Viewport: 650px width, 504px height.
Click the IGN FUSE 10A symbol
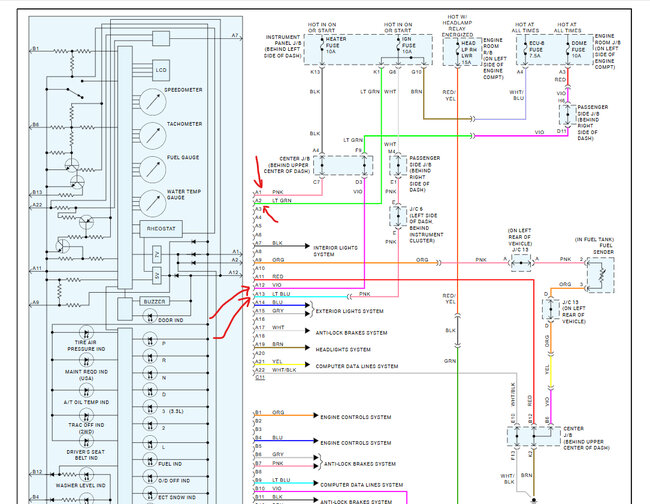tap(398, 46)
